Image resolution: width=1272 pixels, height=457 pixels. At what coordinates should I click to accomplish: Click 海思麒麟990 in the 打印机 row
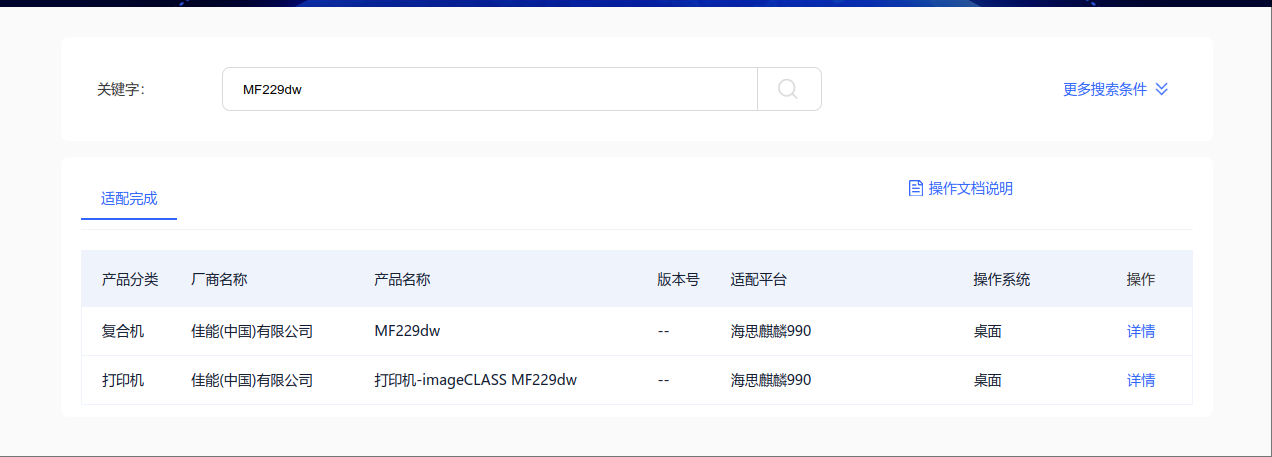pos(771,380)
